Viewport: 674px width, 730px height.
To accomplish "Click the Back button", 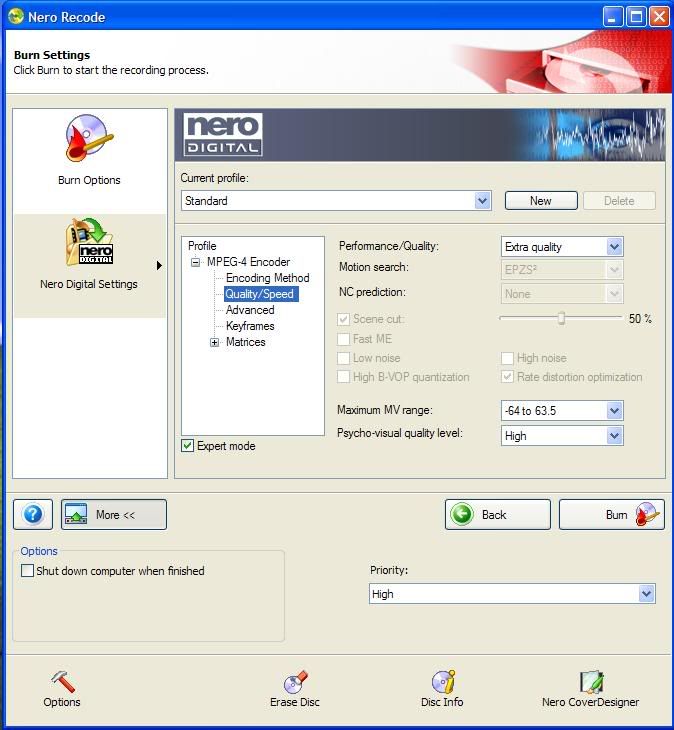I will click(498, 514).
